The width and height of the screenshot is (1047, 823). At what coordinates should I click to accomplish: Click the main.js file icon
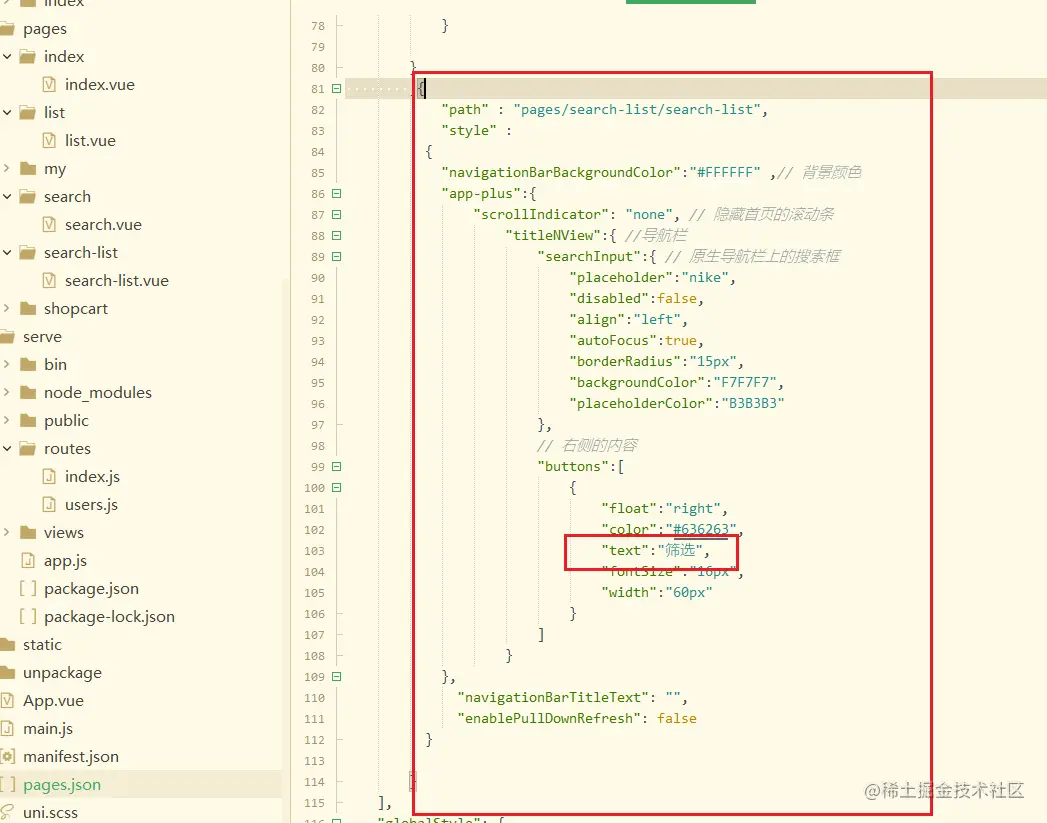[x=7, y=728]
